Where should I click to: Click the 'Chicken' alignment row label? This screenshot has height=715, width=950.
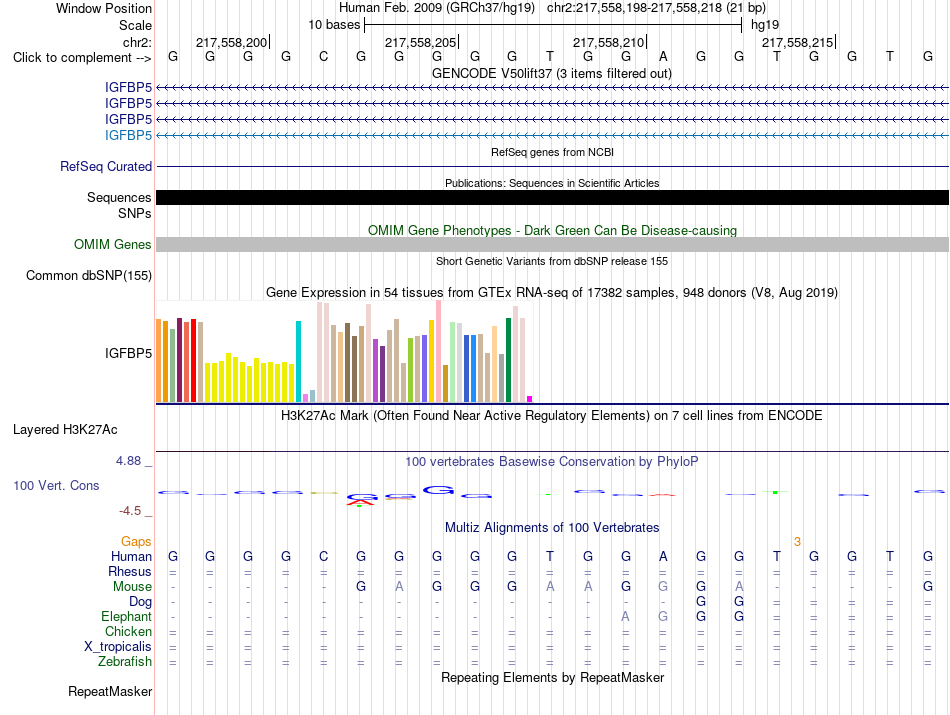128,632
